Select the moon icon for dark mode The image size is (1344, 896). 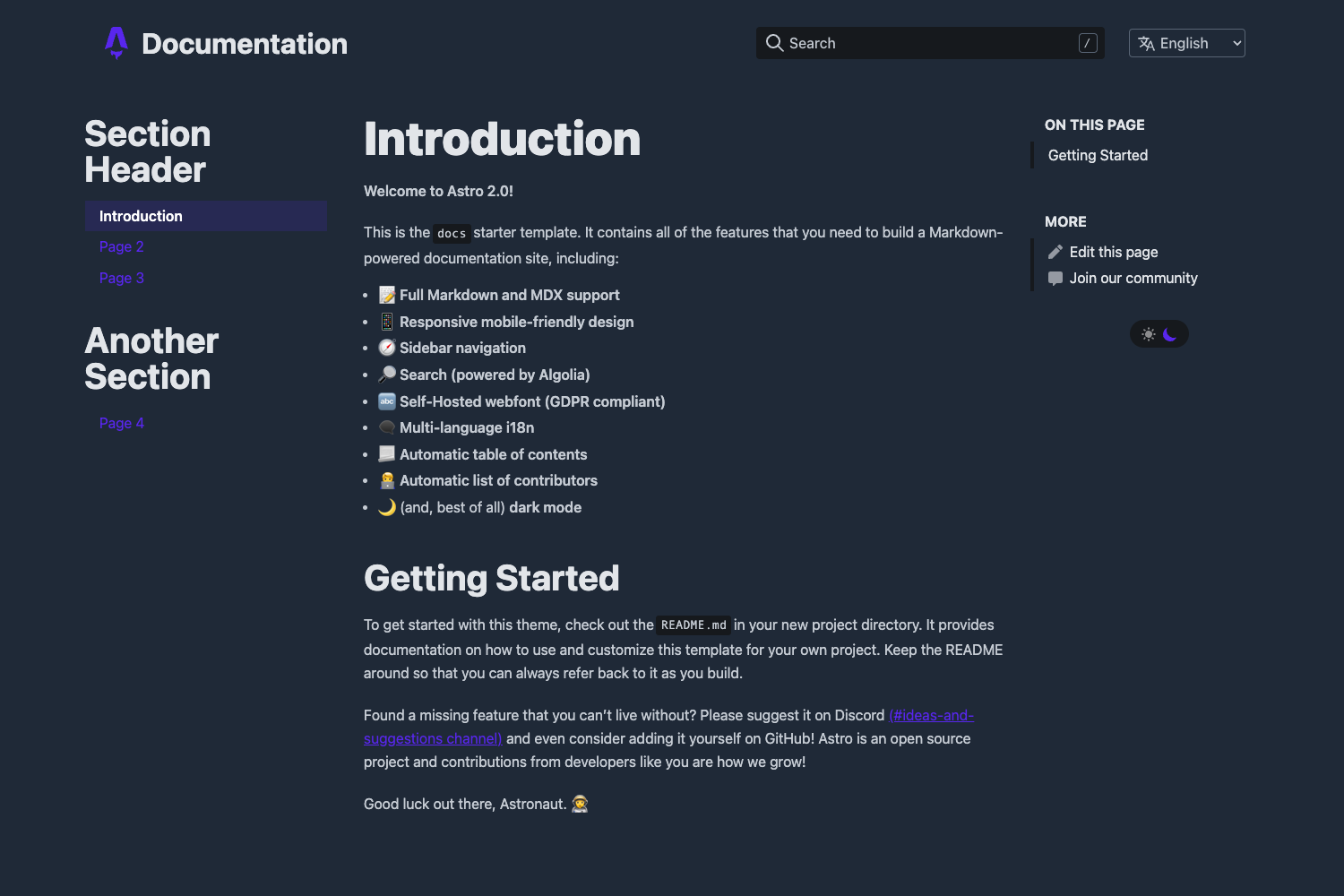coord(1170,333)
